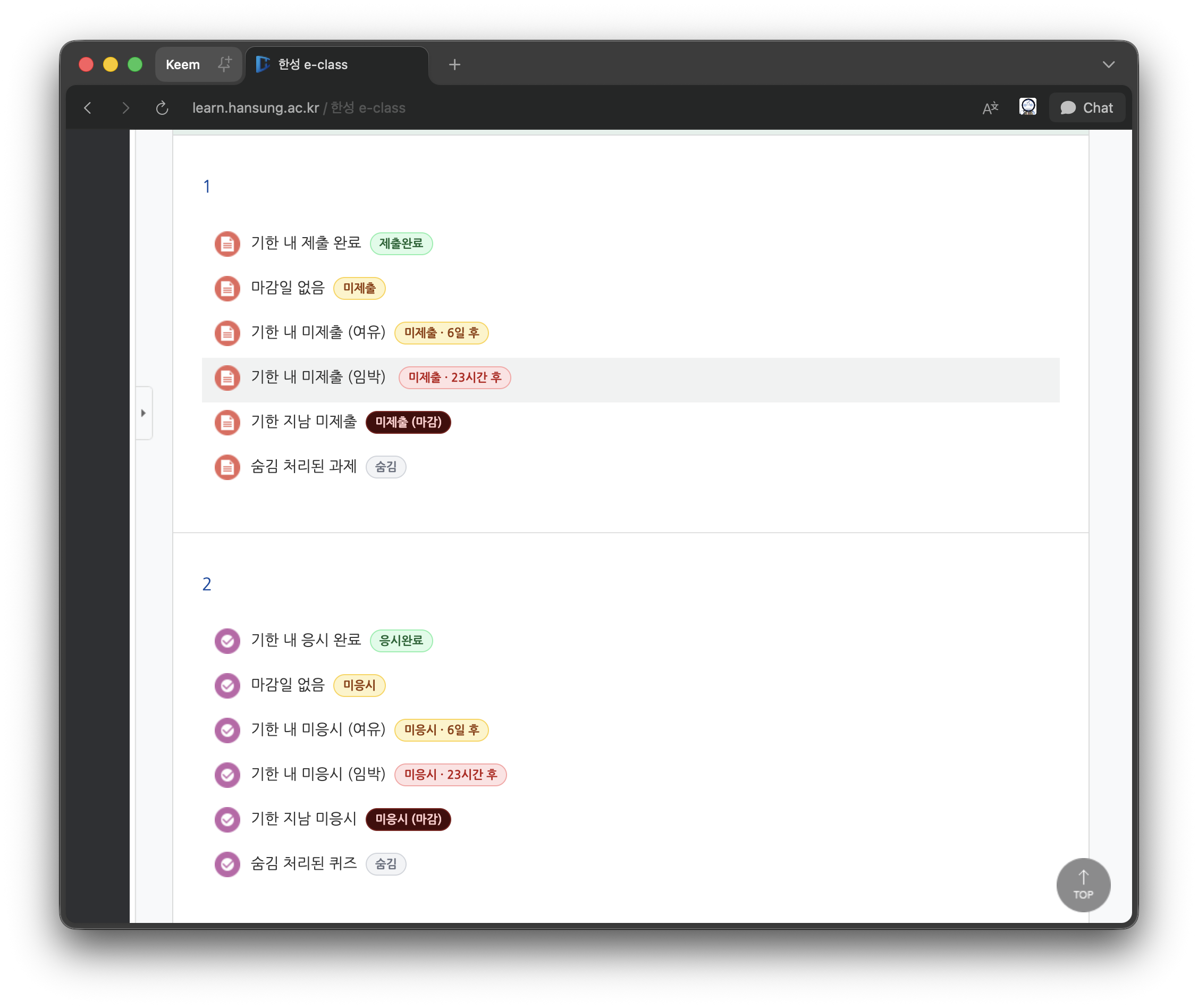1198x1008 pixels.
Task: Click the quiz icon beside 숨김 처리된 퀴즈
Action: 227,864
